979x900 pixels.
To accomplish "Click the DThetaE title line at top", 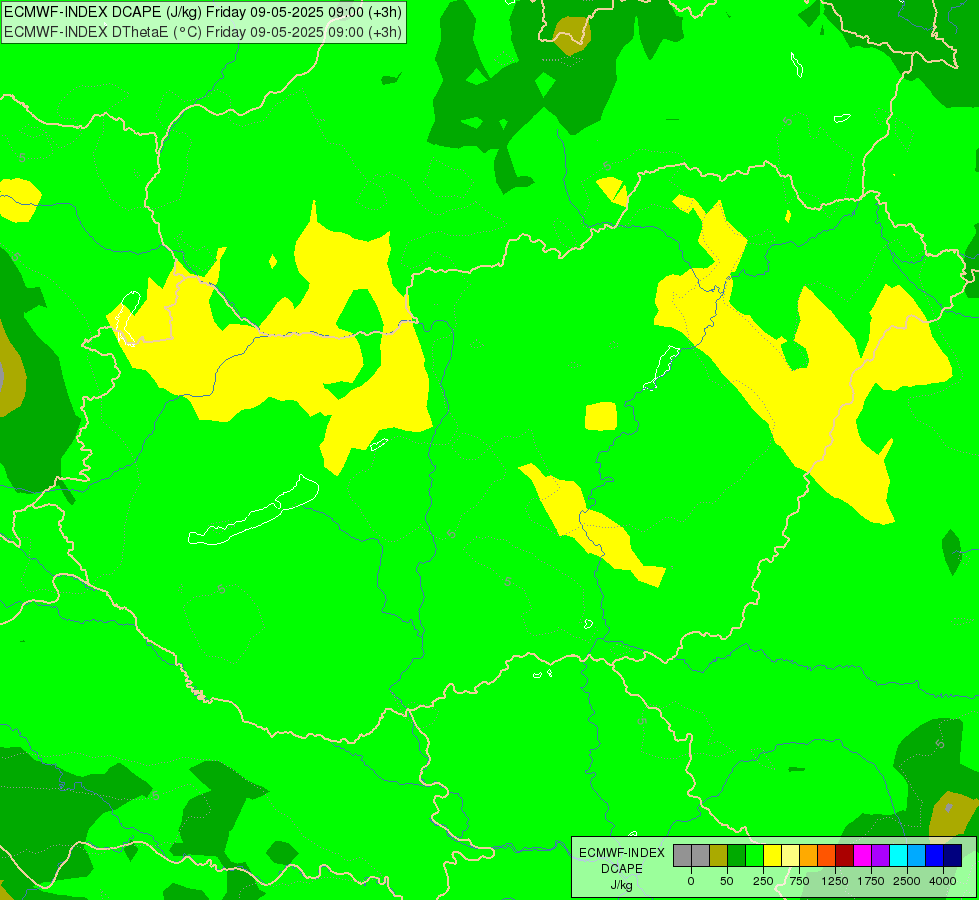I will (203, 31).
